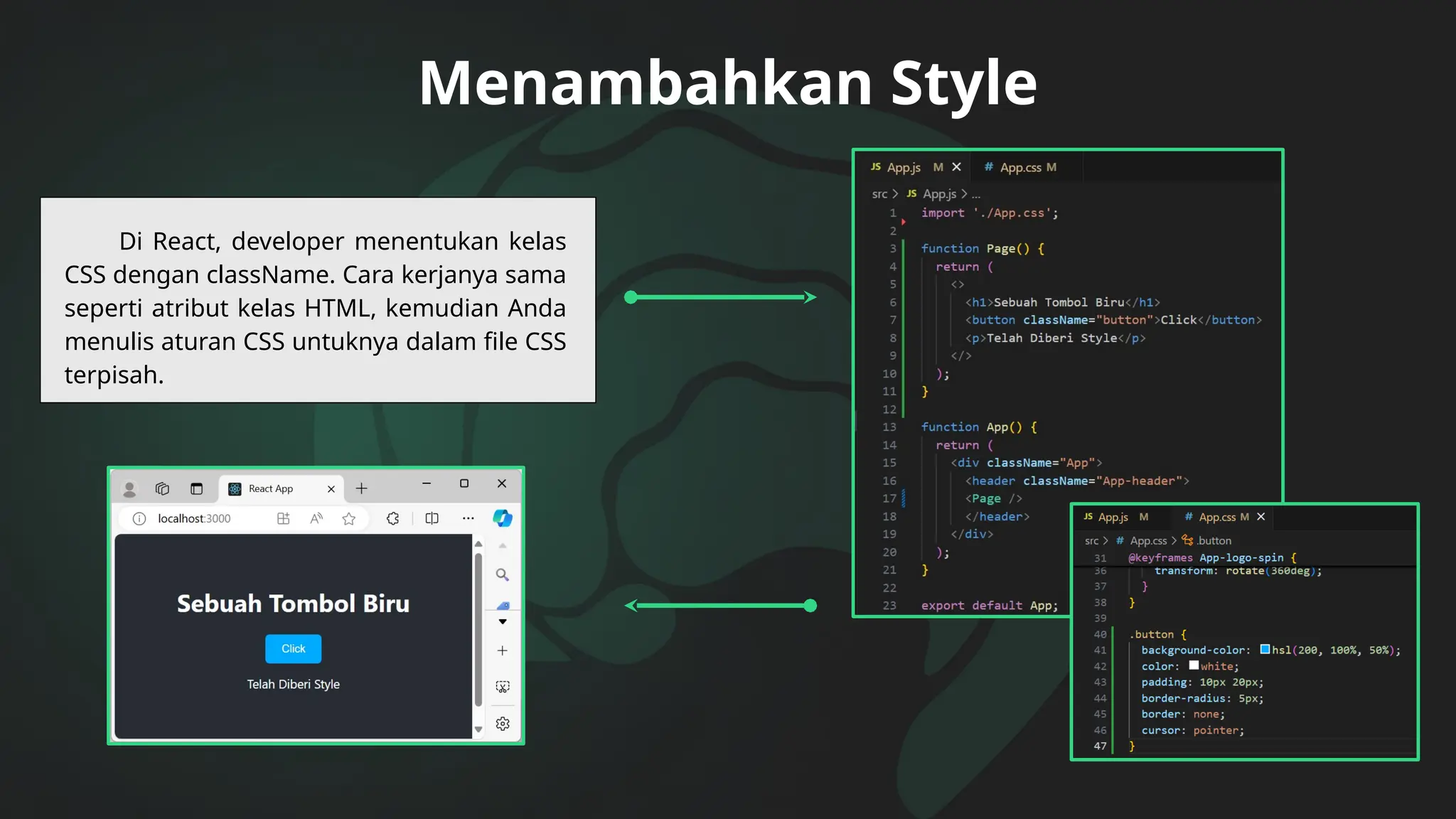
Task: Click the .button breadcrumb in App.css
Action: coord(1214,541)
